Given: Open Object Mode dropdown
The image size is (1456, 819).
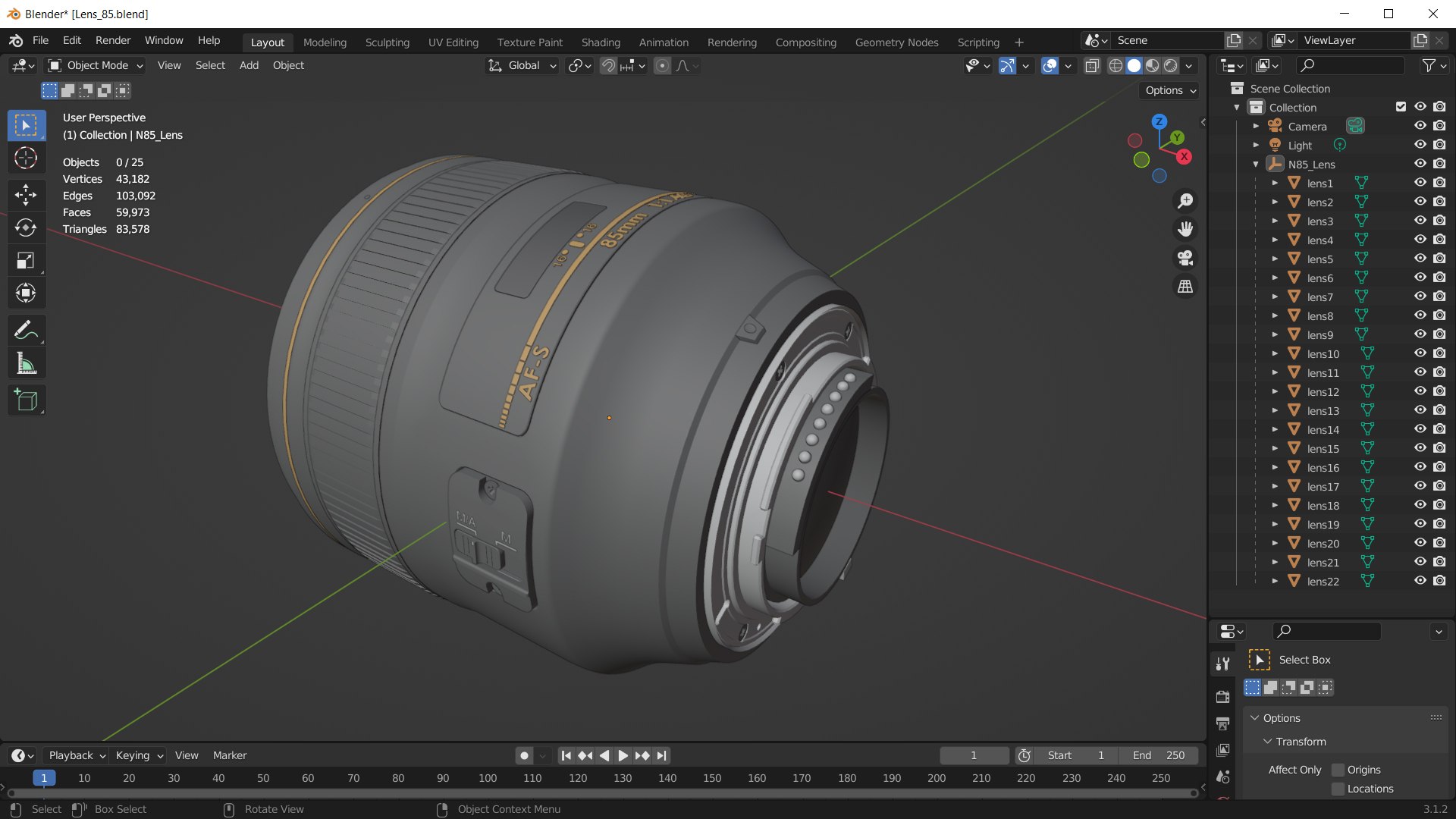Looking at the screenshot, I should [x=96, y=66].
